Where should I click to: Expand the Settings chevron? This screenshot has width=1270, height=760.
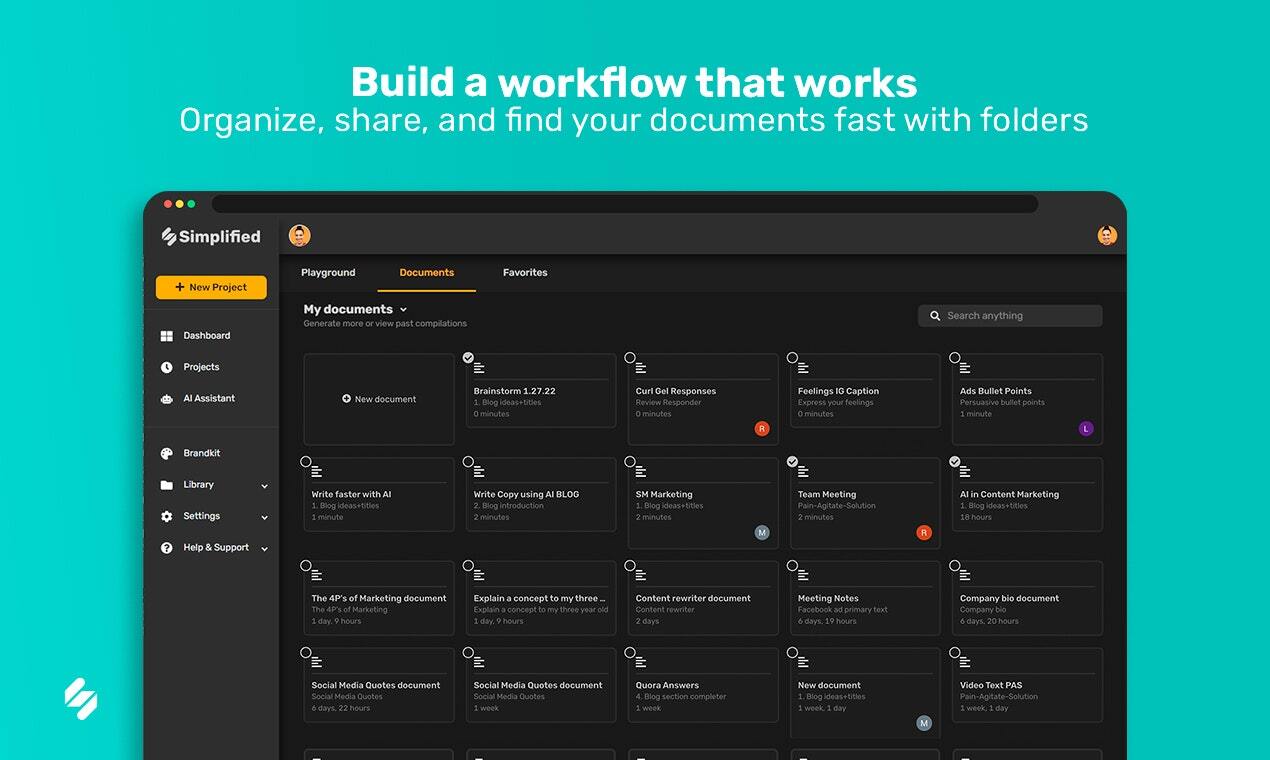(x=265, y=518)
